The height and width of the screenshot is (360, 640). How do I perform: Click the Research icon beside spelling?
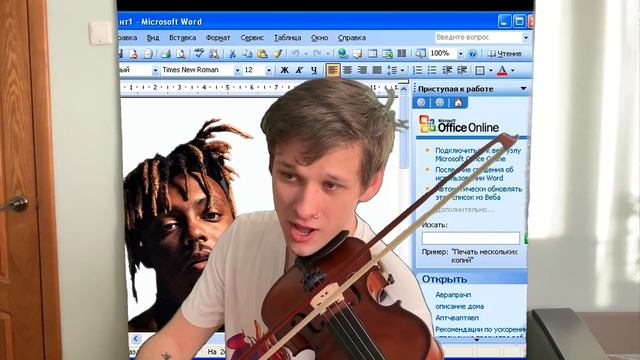[213, 53]
